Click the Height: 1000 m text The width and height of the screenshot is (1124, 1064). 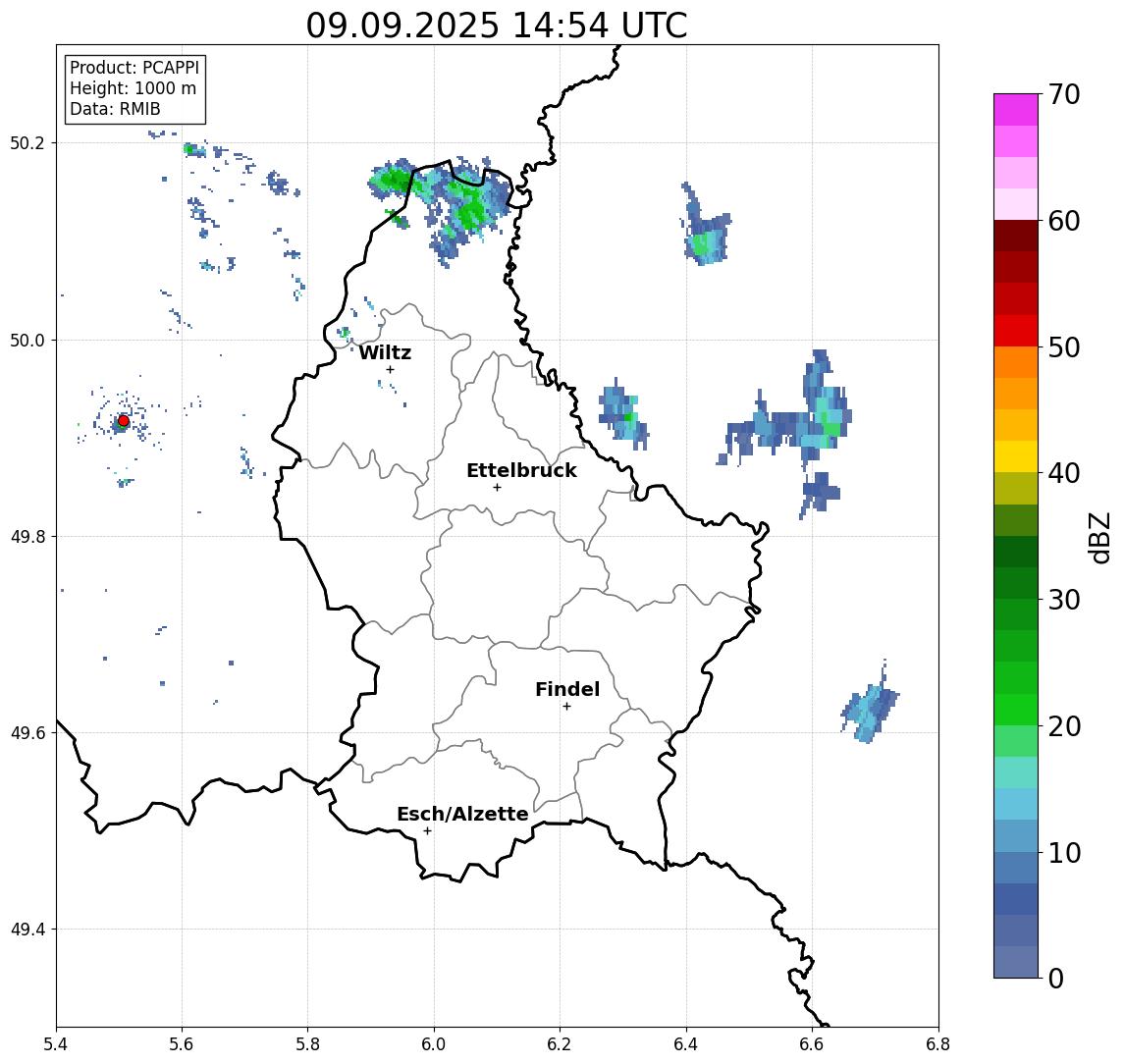[x=133, y=88]
